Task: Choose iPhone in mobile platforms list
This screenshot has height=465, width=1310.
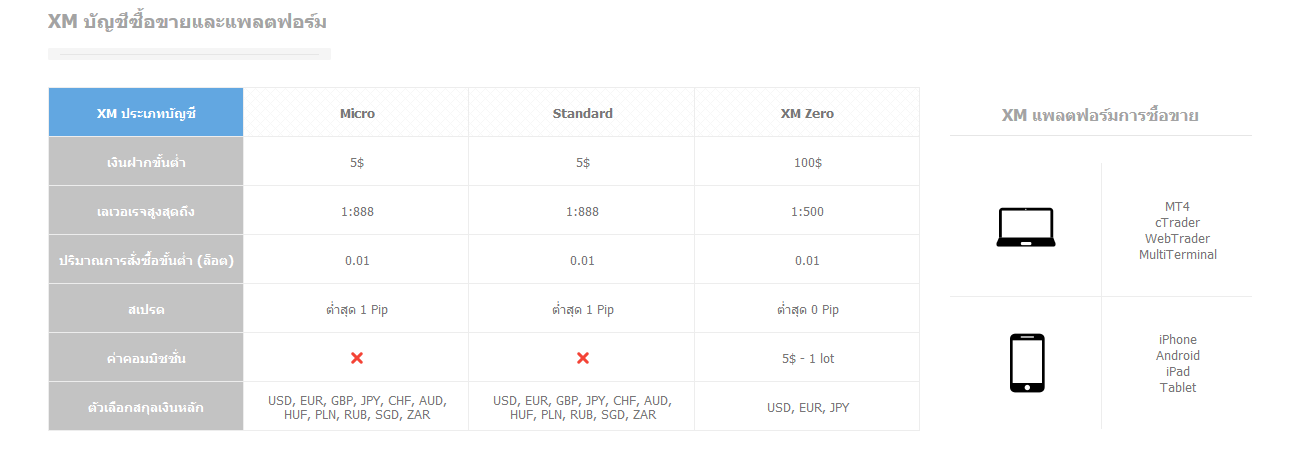Action: tap(1177, 340)
